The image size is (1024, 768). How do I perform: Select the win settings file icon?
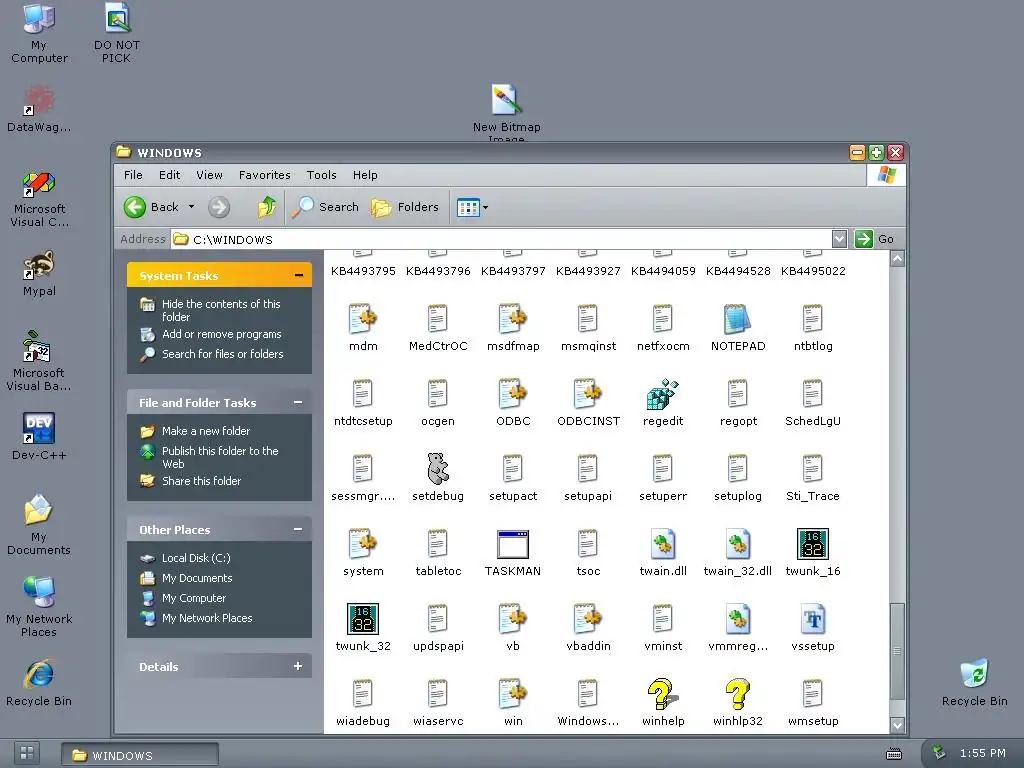pyautogui.click(x=513, y=694)
